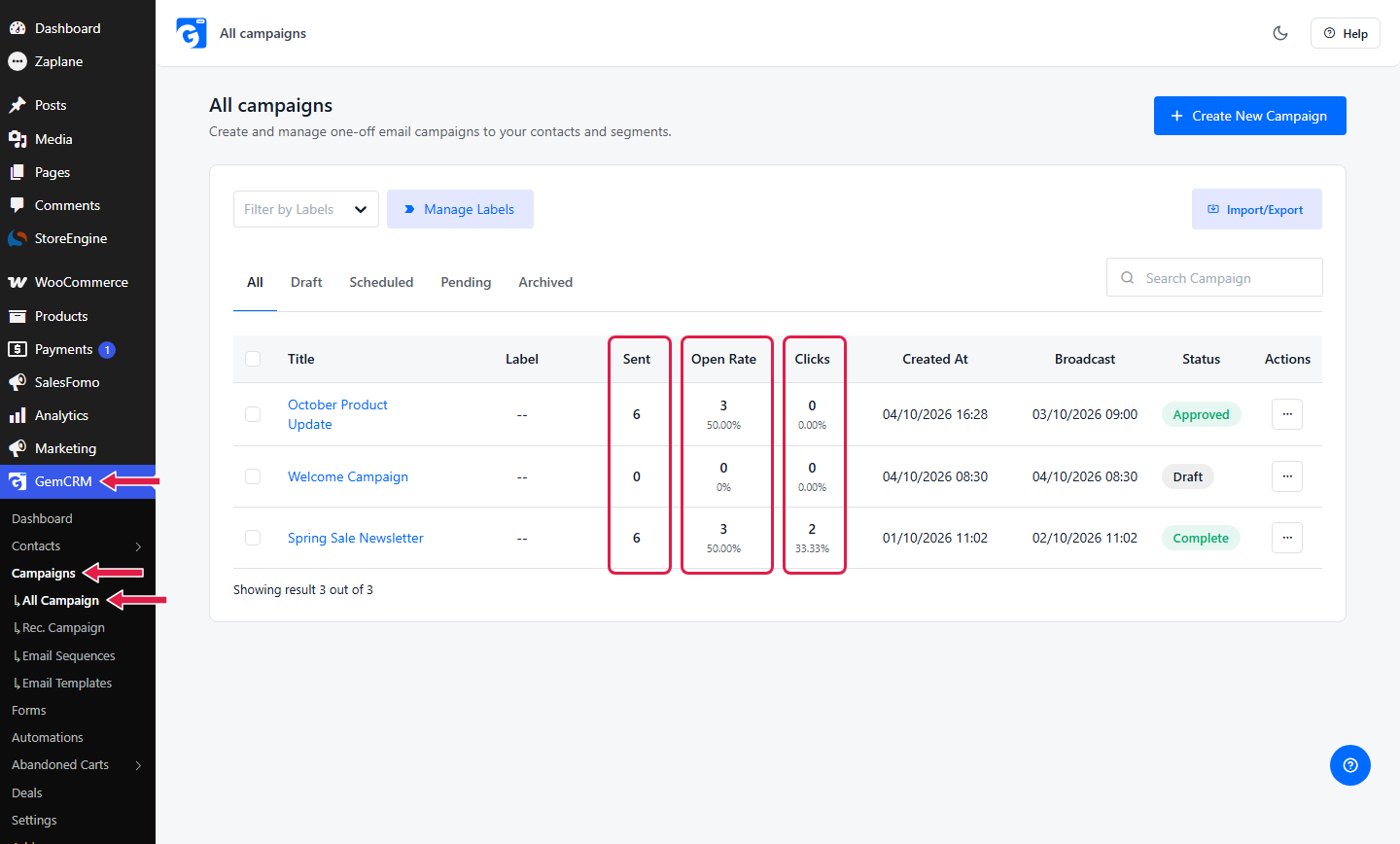Check the Welcome Campaign row checkbox
Viewport: 1400px width, 844px height.
click(x=253, y=476)
